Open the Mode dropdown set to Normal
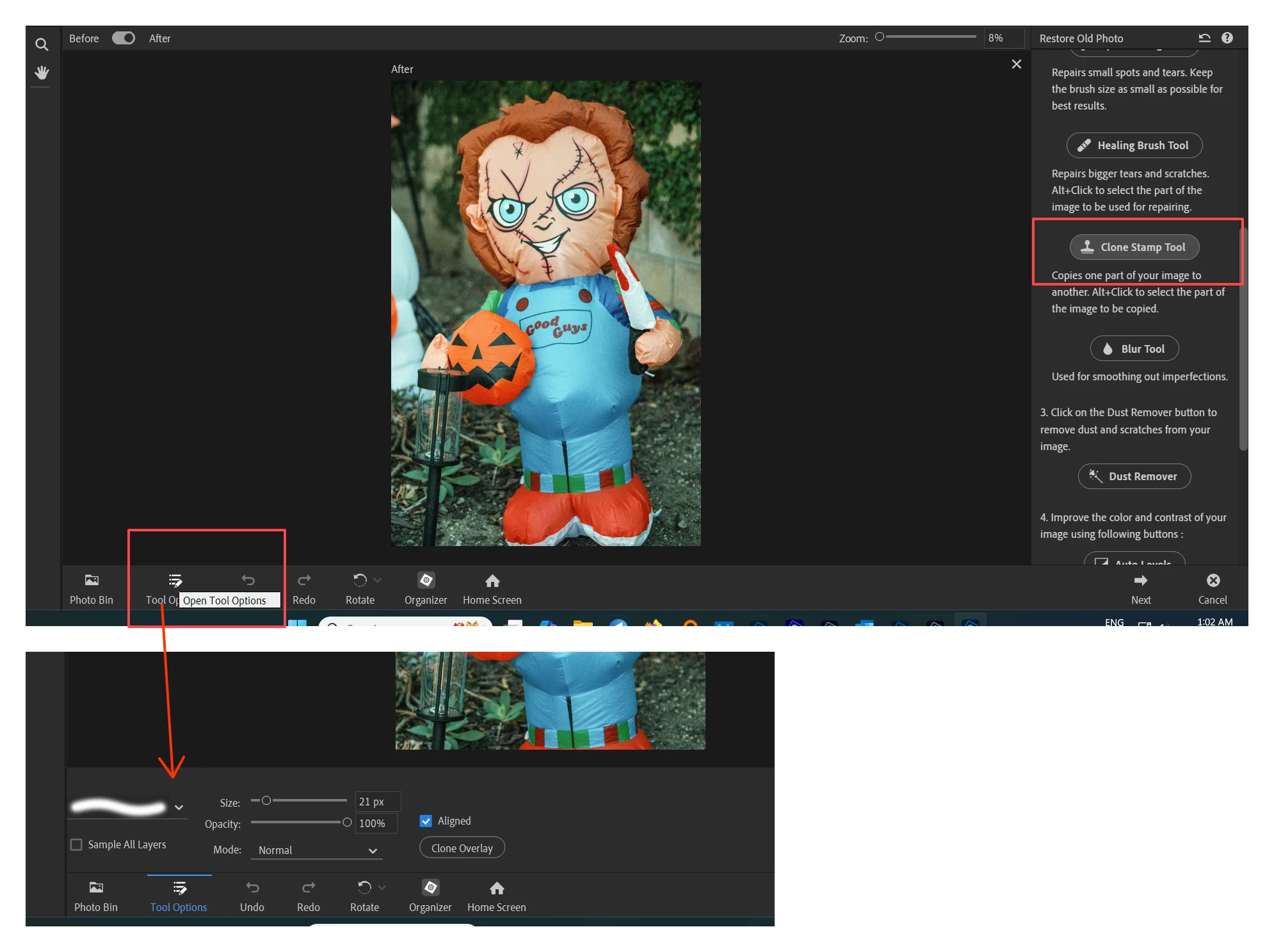 (317, 850)
